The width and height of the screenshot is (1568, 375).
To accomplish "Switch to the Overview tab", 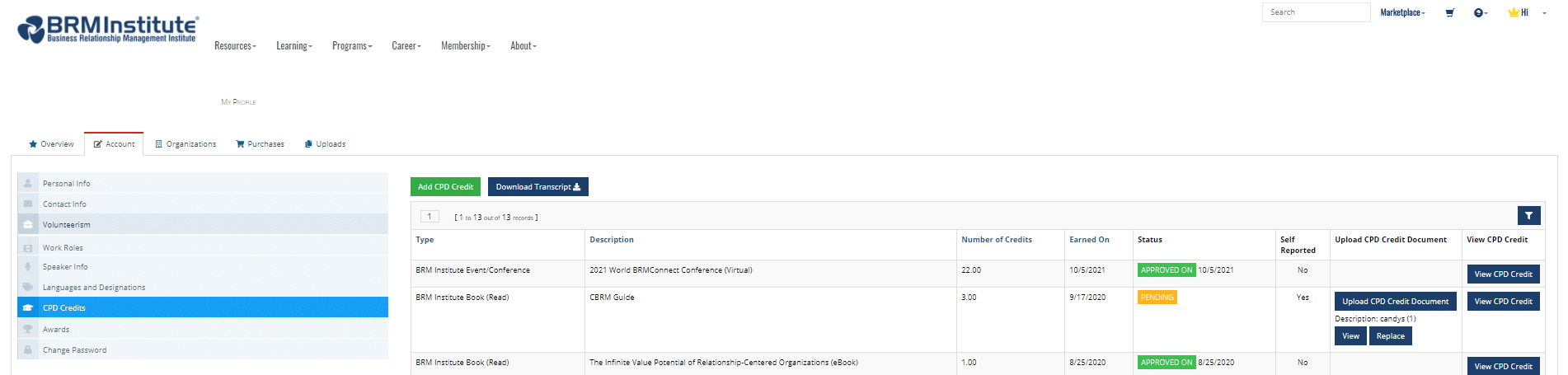I will (x=51, y=144).
